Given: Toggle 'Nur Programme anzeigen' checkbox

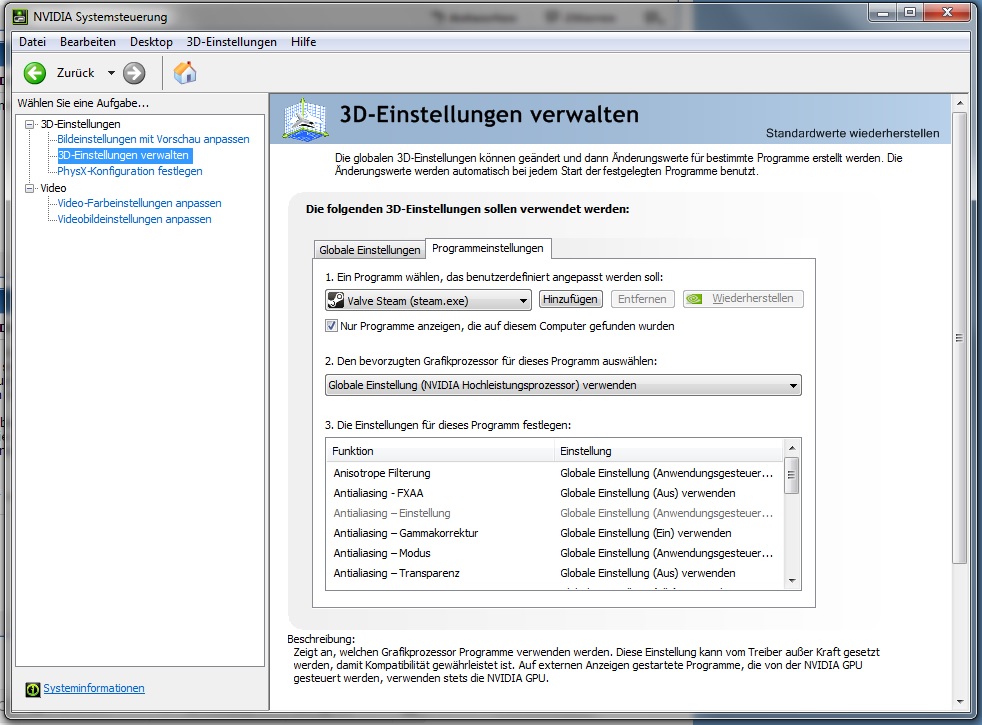Looking at the screenshot, I should [331, 326].
